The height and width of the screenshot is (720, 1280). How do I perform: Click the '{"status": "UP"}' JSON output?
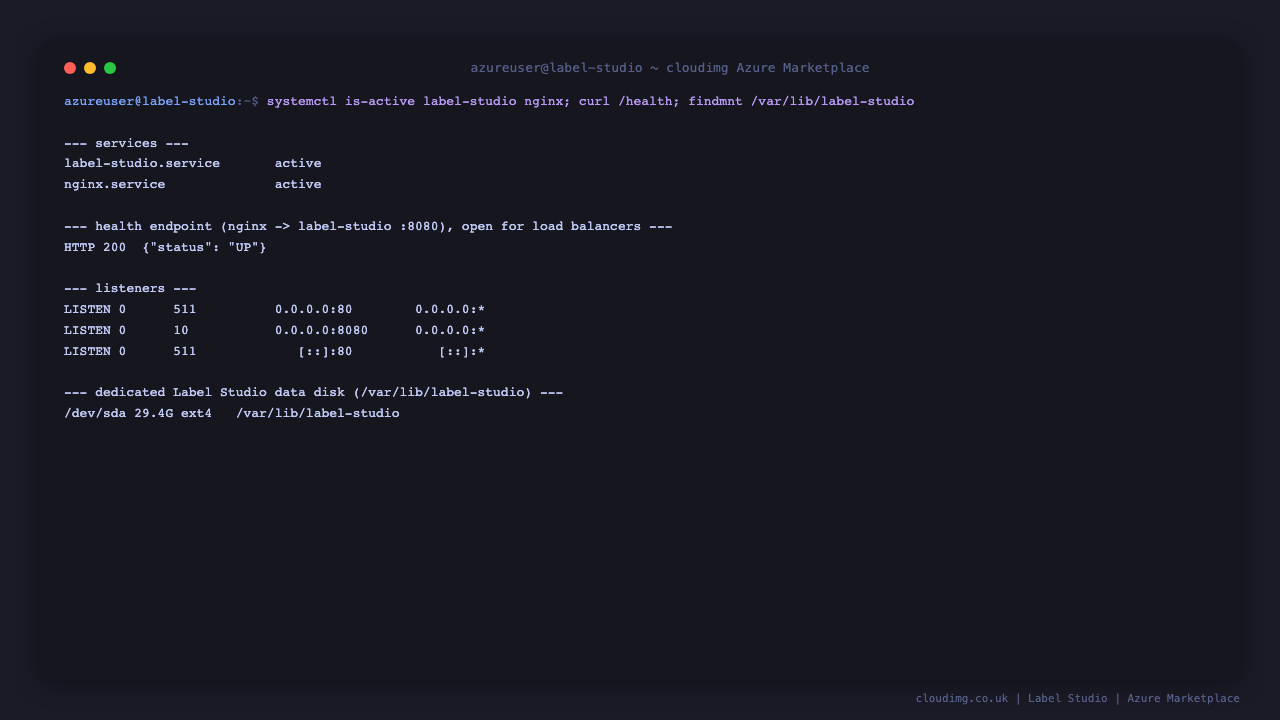204,247
